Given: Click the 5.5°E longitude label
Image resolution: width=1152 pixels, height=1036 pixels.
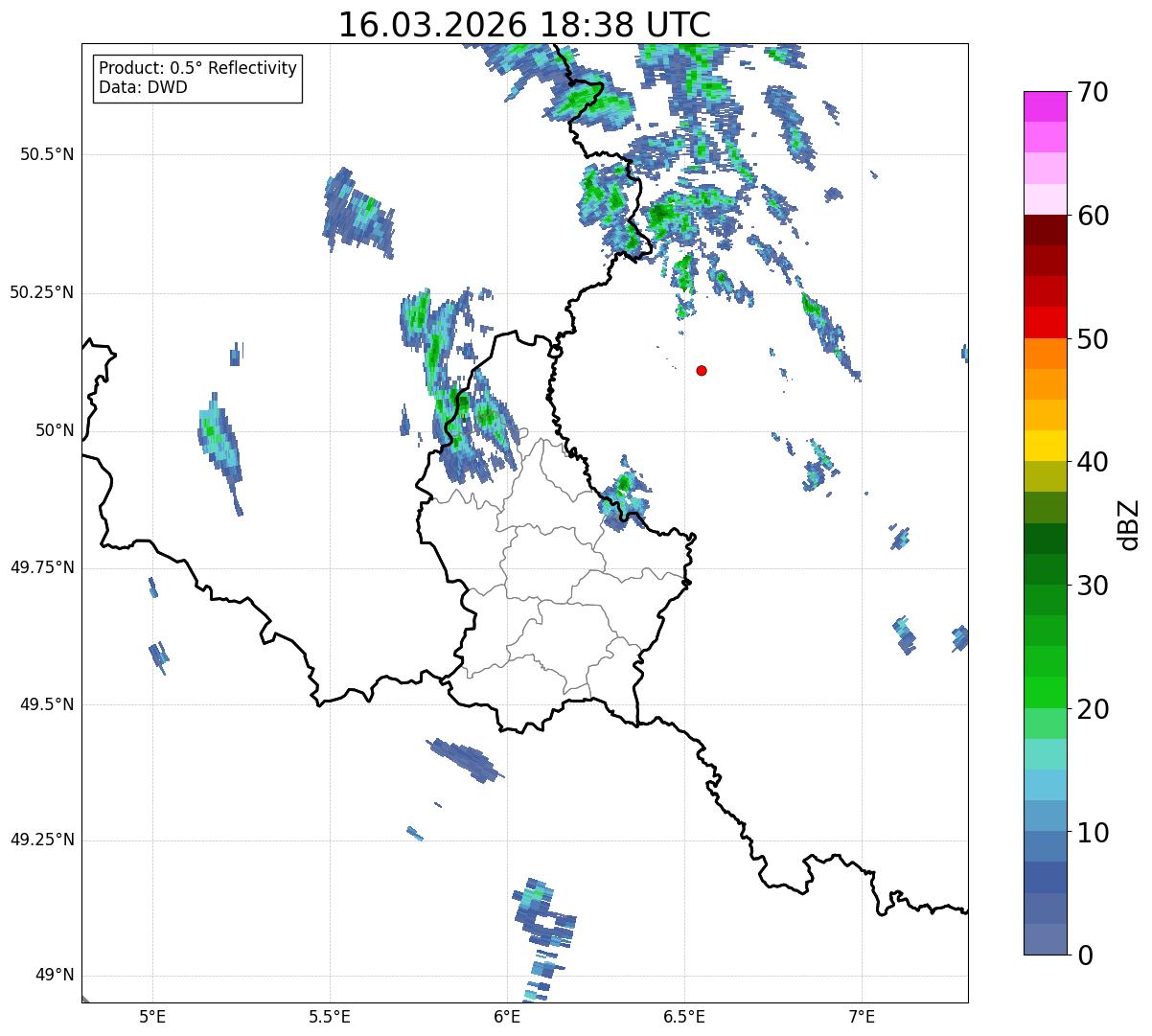Looking at the screenshot, I should coord(330,1016).
